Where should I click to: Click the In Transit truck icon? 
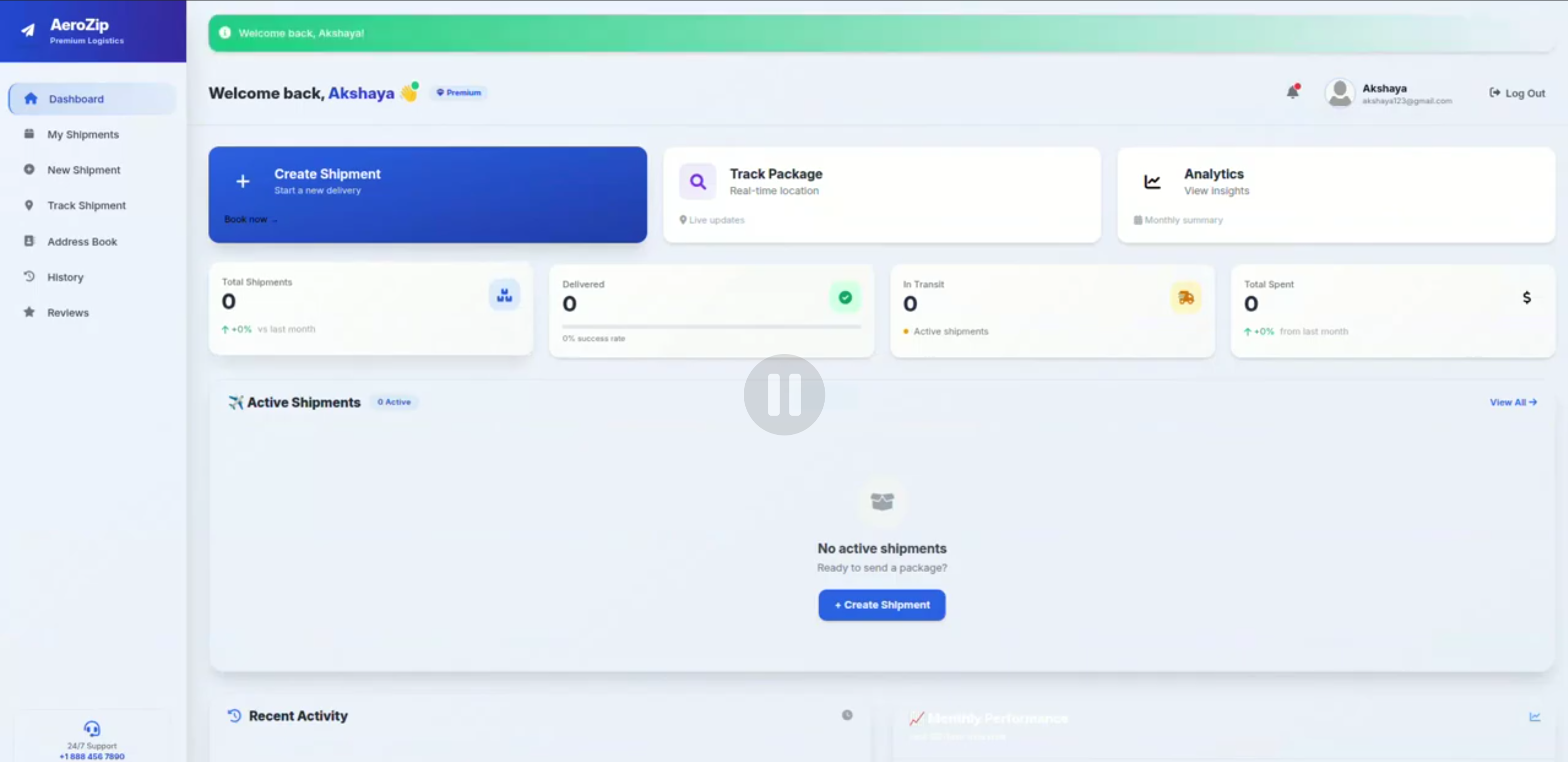(x=1186, y=298)
